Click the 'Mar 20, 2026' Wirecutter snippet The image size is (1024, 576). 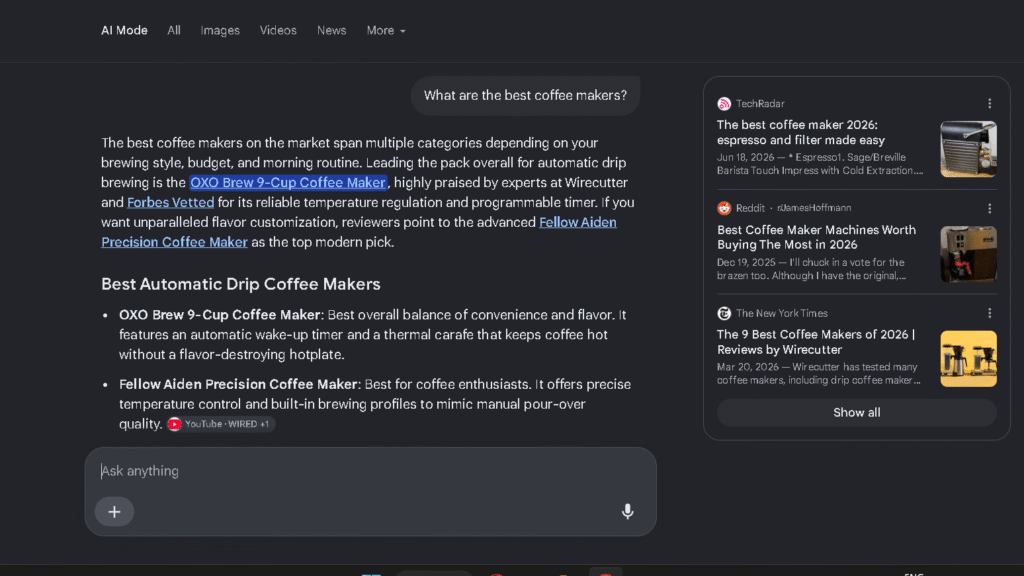[x=818, y=374]
